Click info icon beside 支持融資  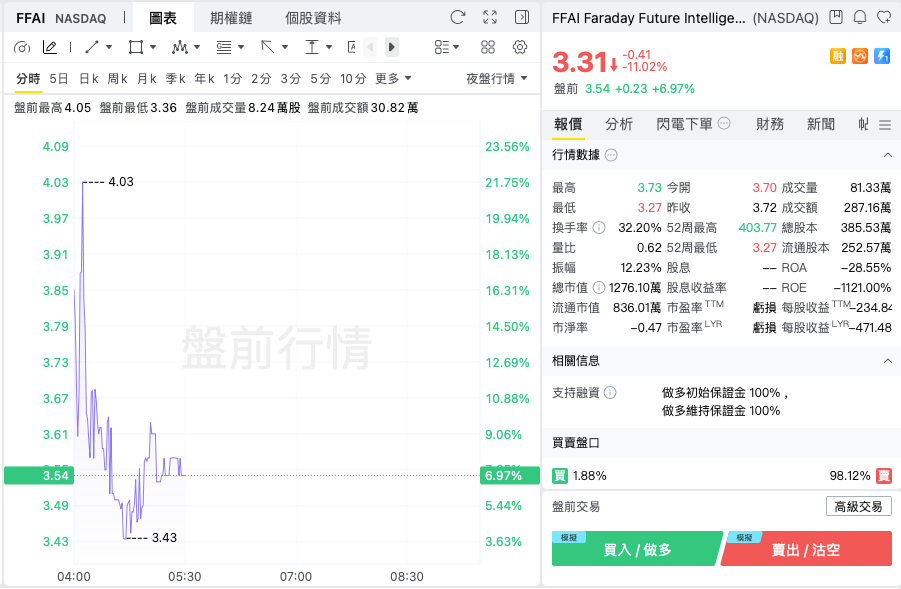[610, 392]
